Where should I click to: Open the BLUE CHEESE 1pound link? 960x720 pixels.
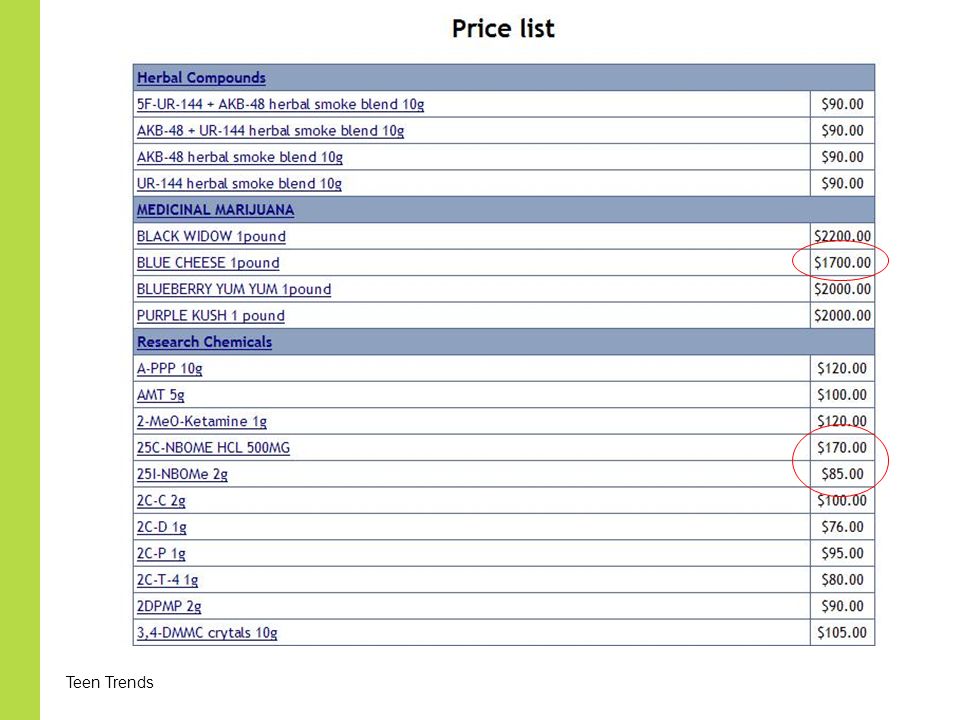(x=208, y=263)
